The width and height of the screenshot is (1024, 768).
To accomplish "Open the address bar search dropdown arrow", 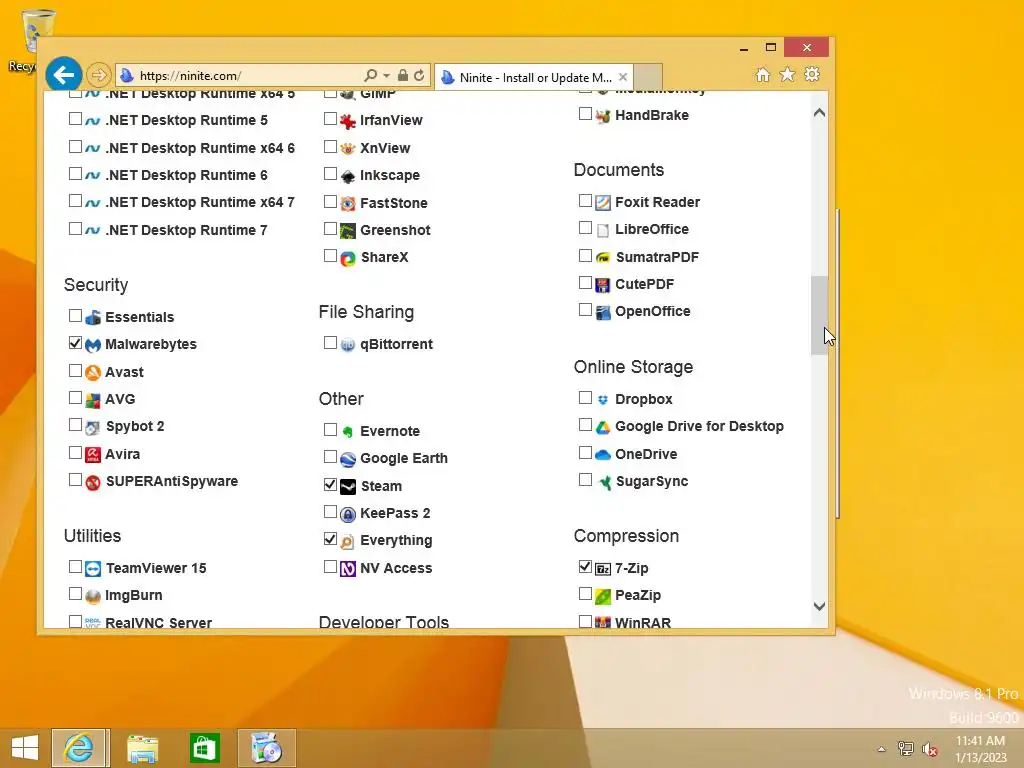I will pos(387,76).
